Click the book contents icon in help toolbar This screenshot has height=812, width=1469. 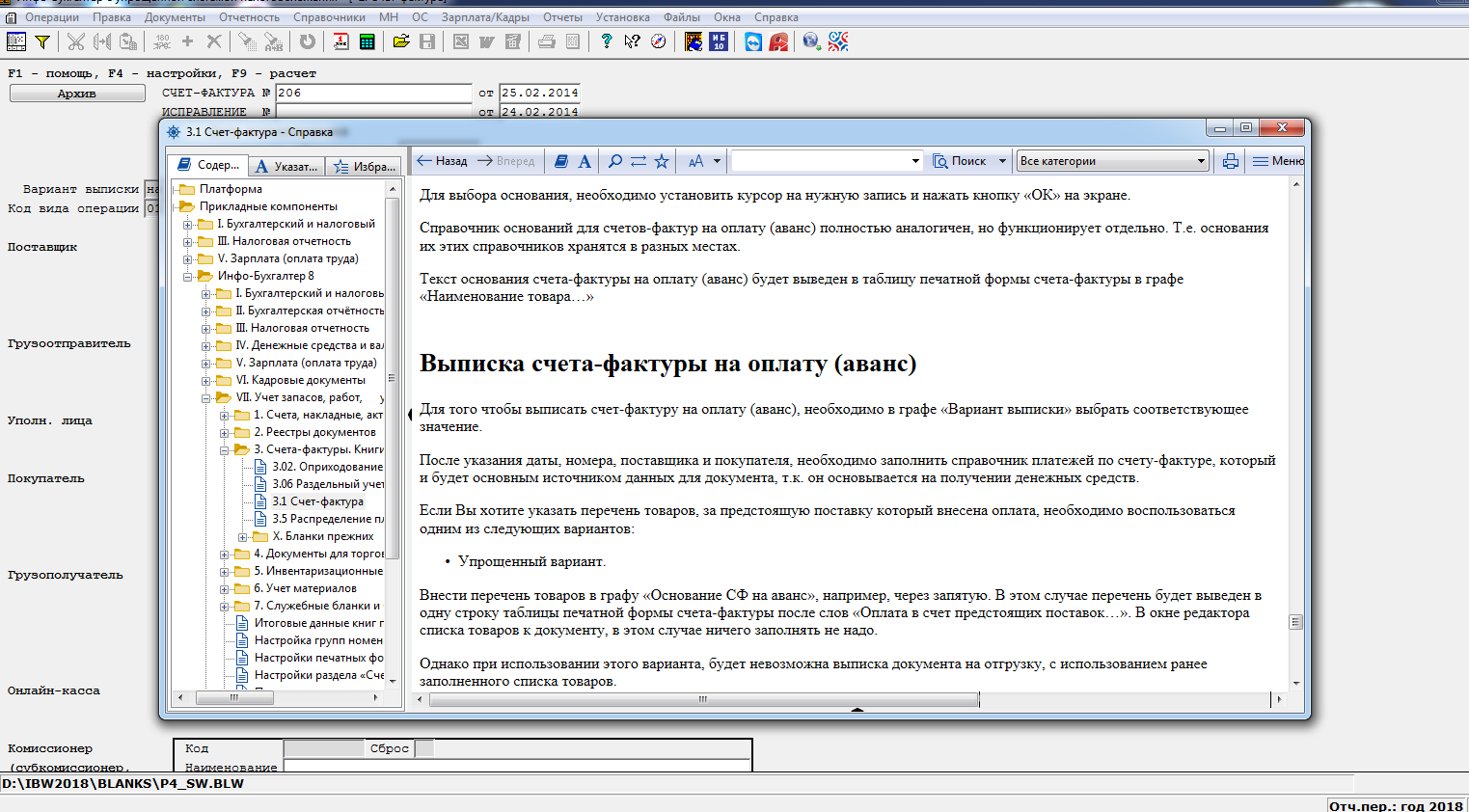pyautogui.click(x=561, y=161)
